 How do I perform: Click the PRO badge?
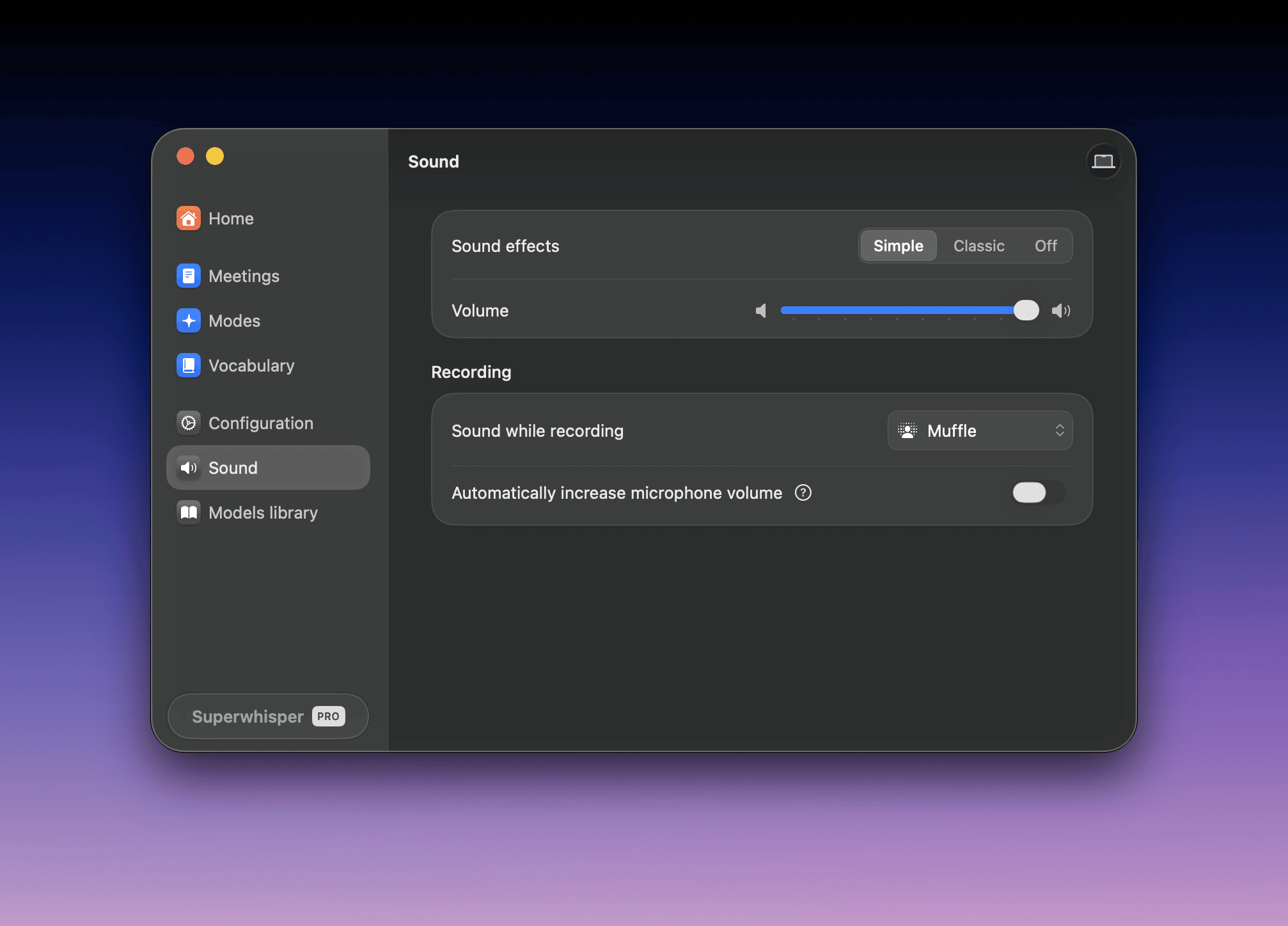tap(328, 716)
